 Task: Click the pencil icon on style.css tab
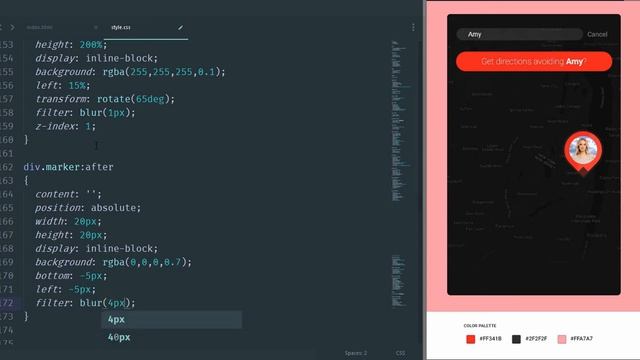click(180, 27)
